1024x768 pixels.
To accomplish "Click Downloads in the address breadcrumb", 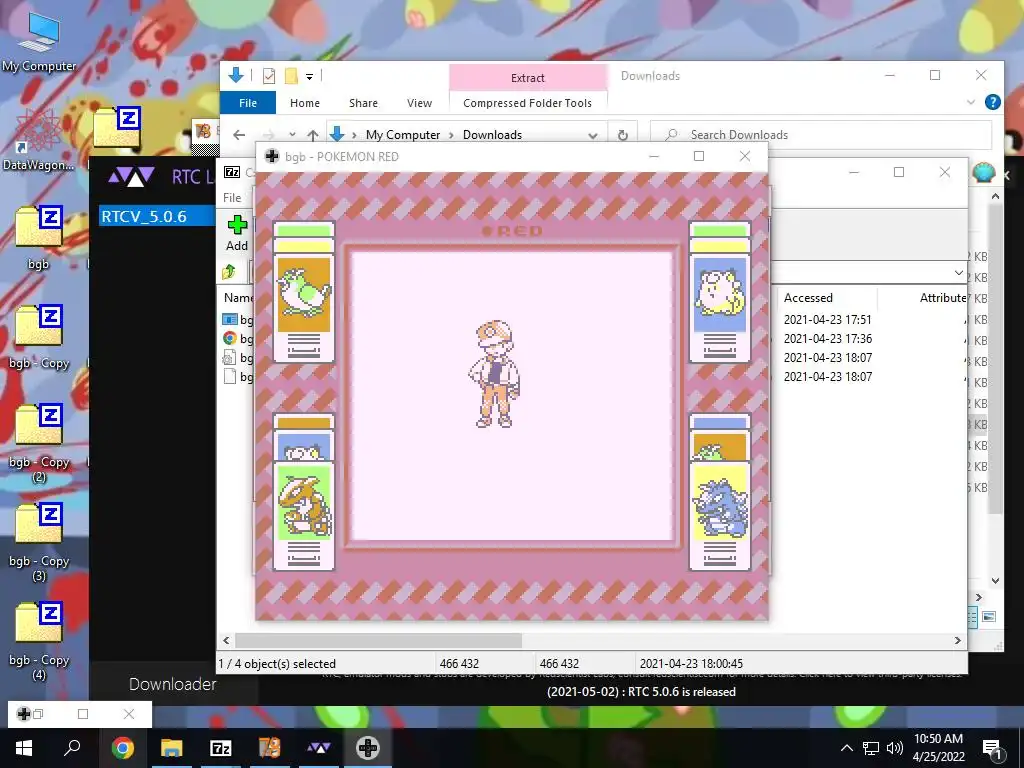I will (492, 135).
